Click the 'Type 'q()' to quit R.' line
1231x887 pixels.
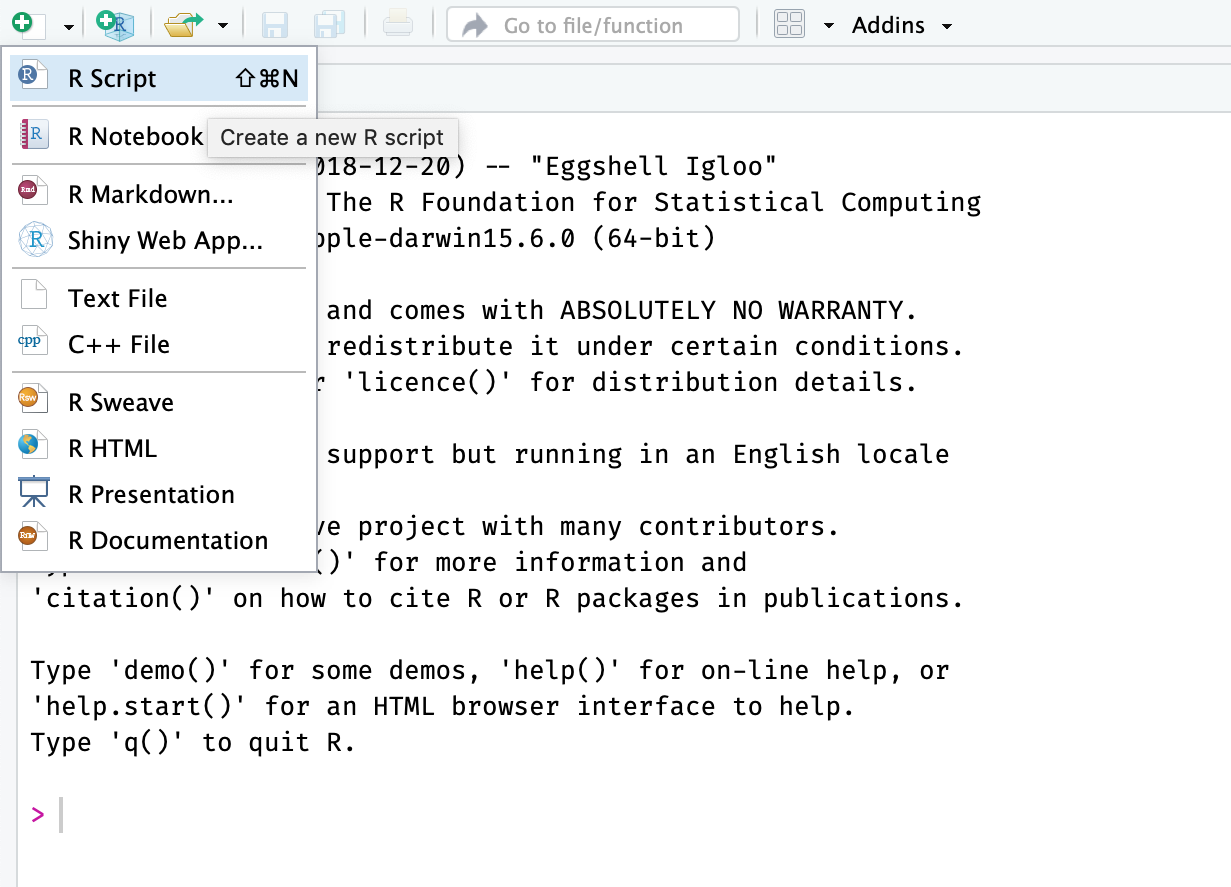(x=193, y=743)
